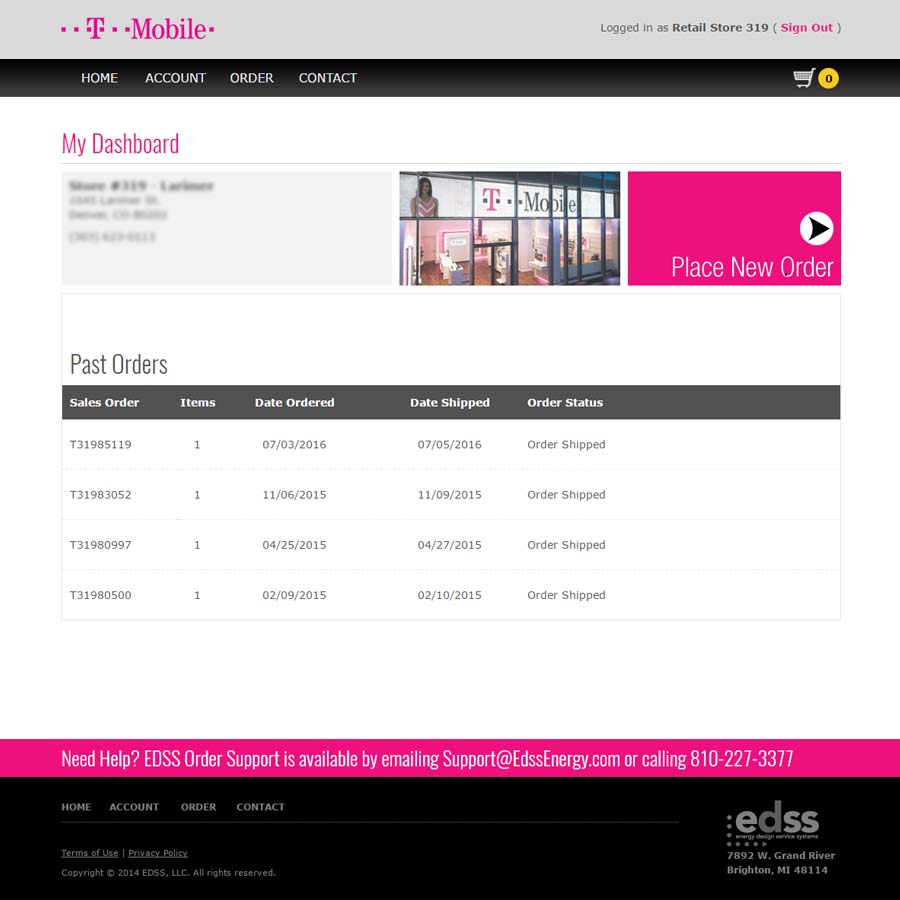Click date shipped 04/27/2015

(449, 545)
